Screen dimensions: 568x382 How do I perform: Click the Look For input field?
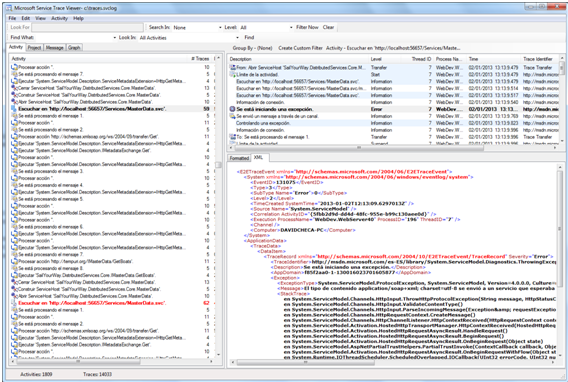coord(87,28)
